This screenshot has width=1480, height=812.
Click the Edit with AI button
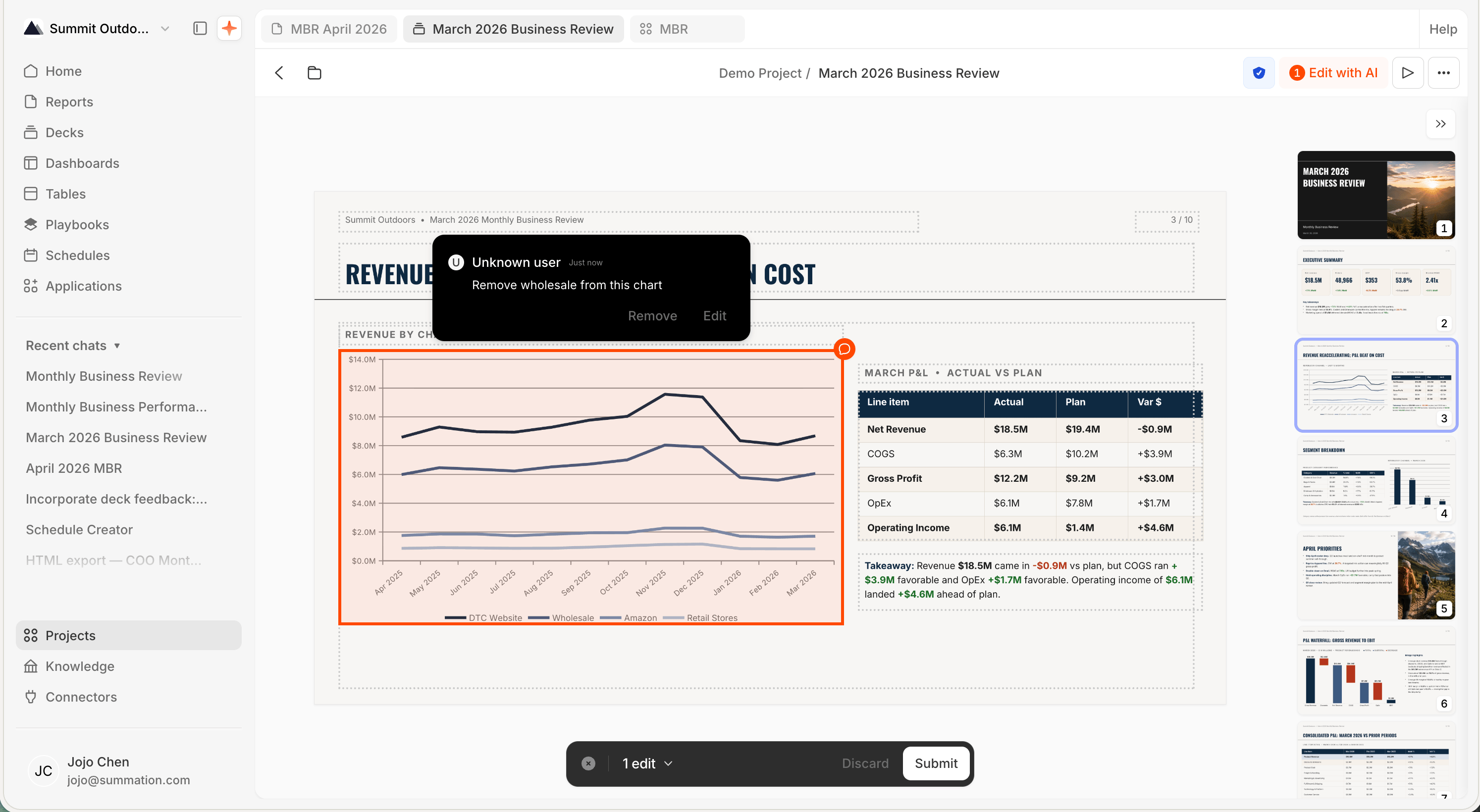tap(1333, 73)
